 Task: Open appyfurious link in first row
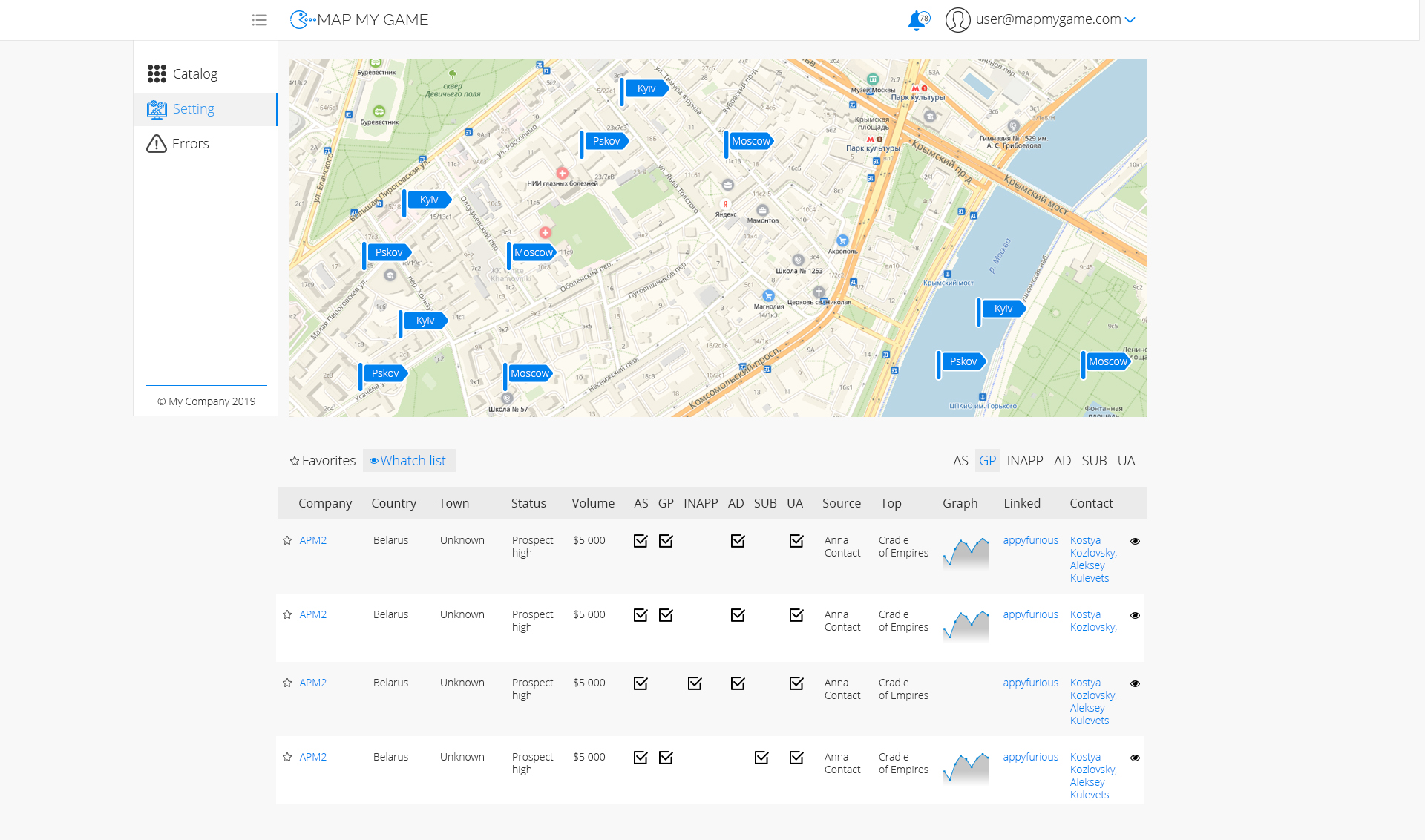click(1030, 540)
